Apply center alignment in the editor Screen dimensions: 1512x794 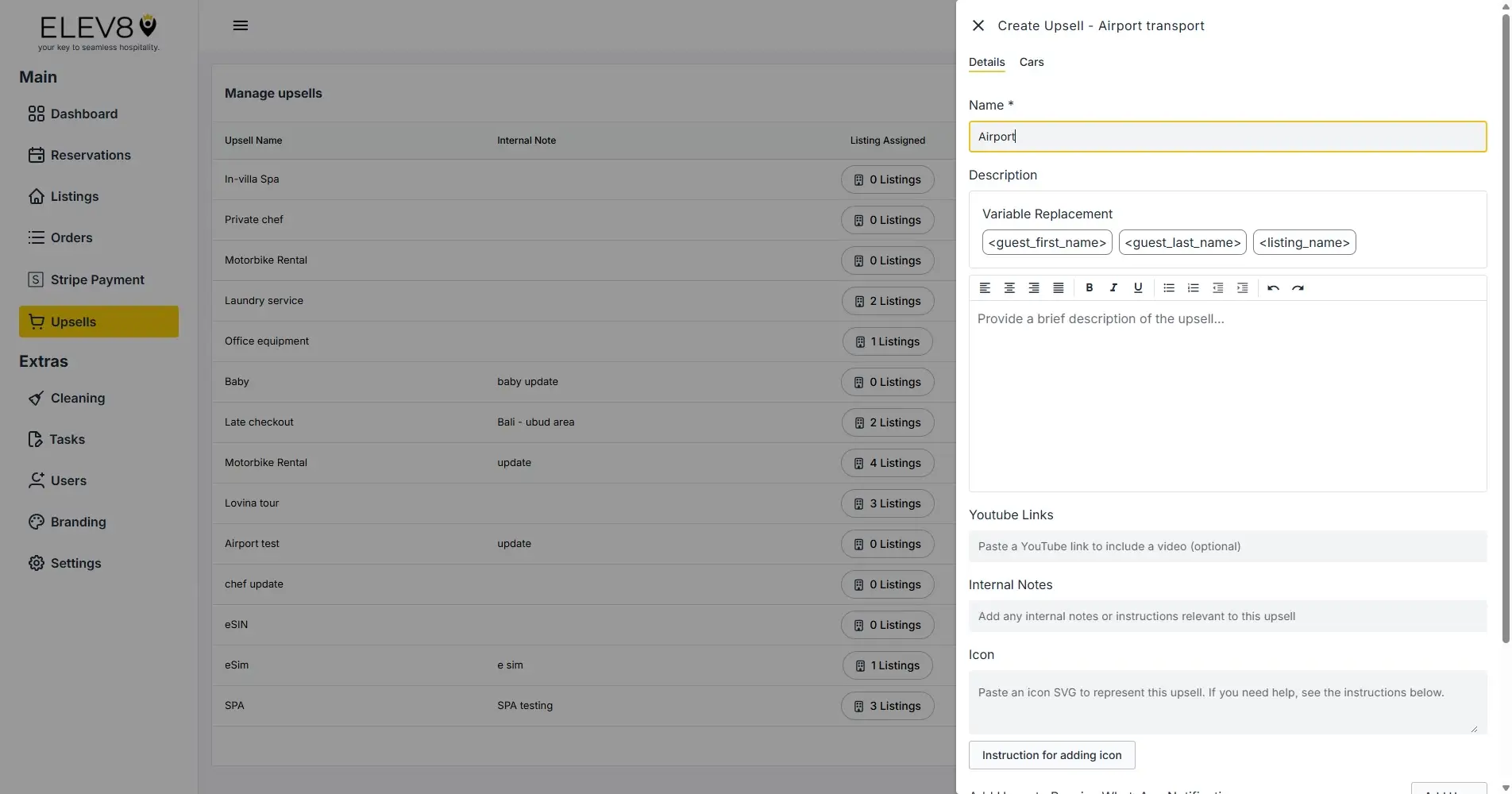[1009, 287]
